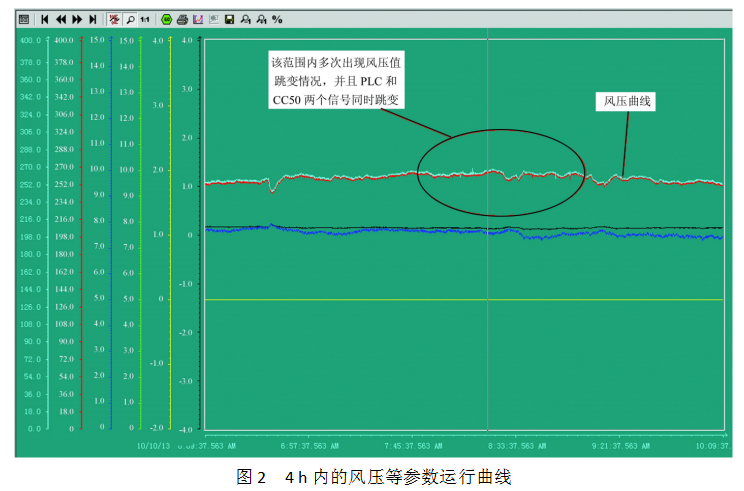Image resolution: width=744 pixels, height=491 pixels.
Task: Reset view with the 1:1 button
Action: pos(145,19)
